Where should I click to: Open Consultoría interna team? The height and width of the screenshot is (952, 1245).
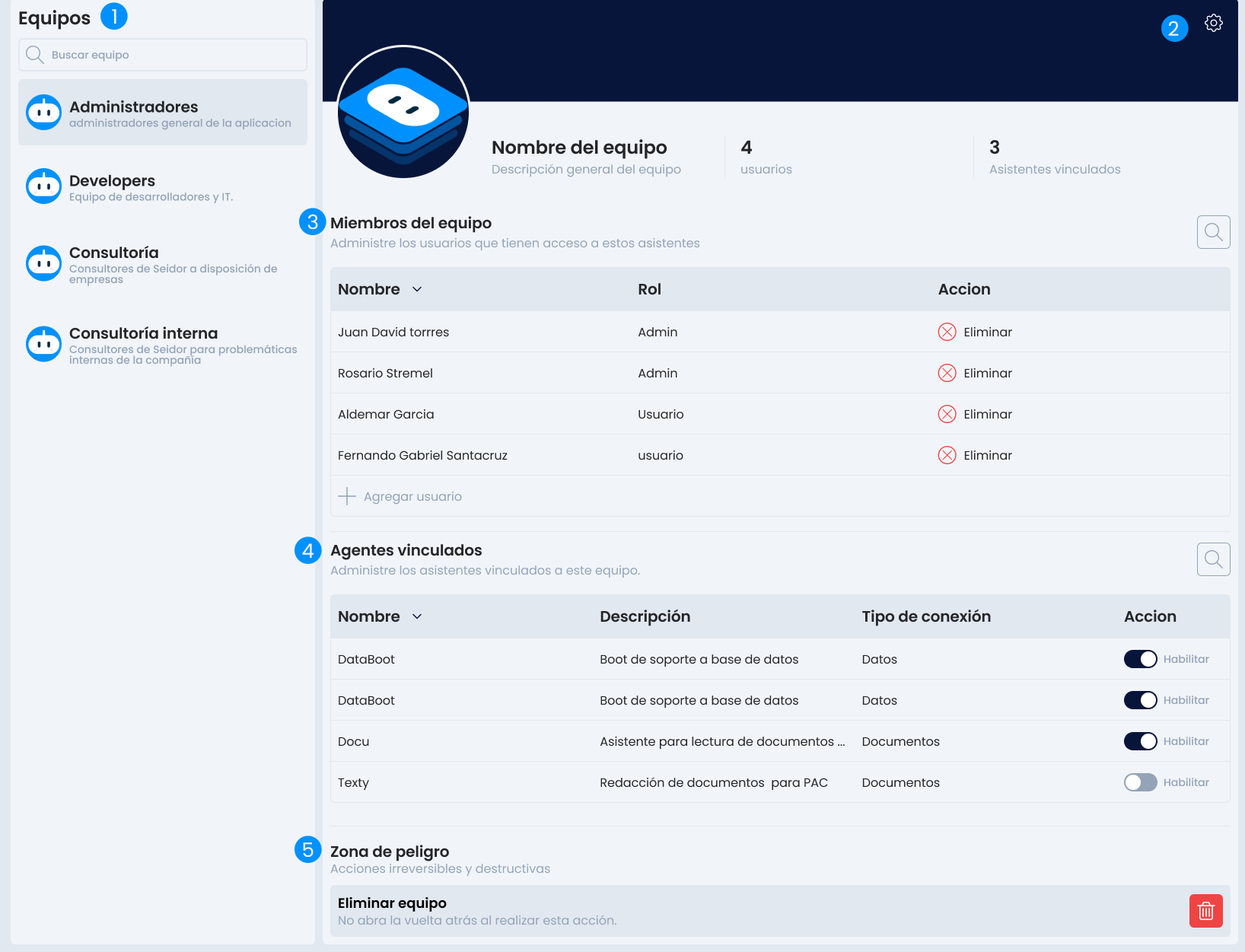[163, 345]
